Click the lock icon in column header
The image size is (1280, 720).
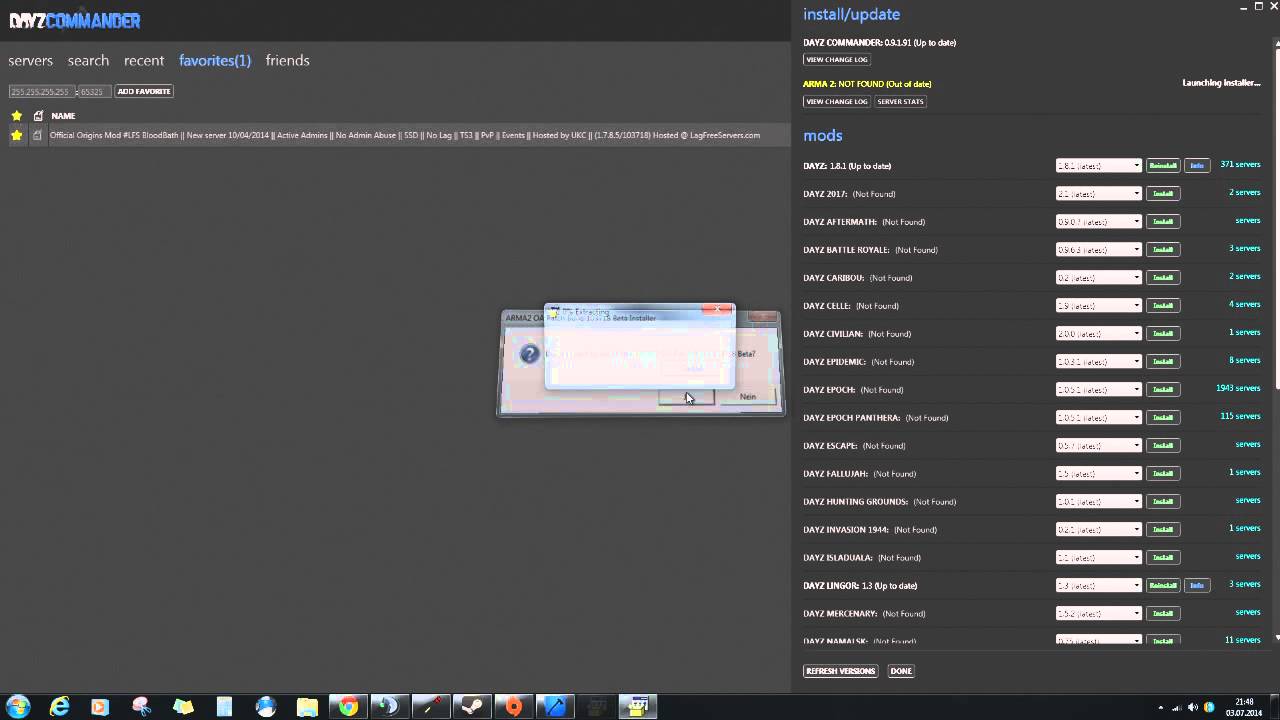(x=38, y=116)
